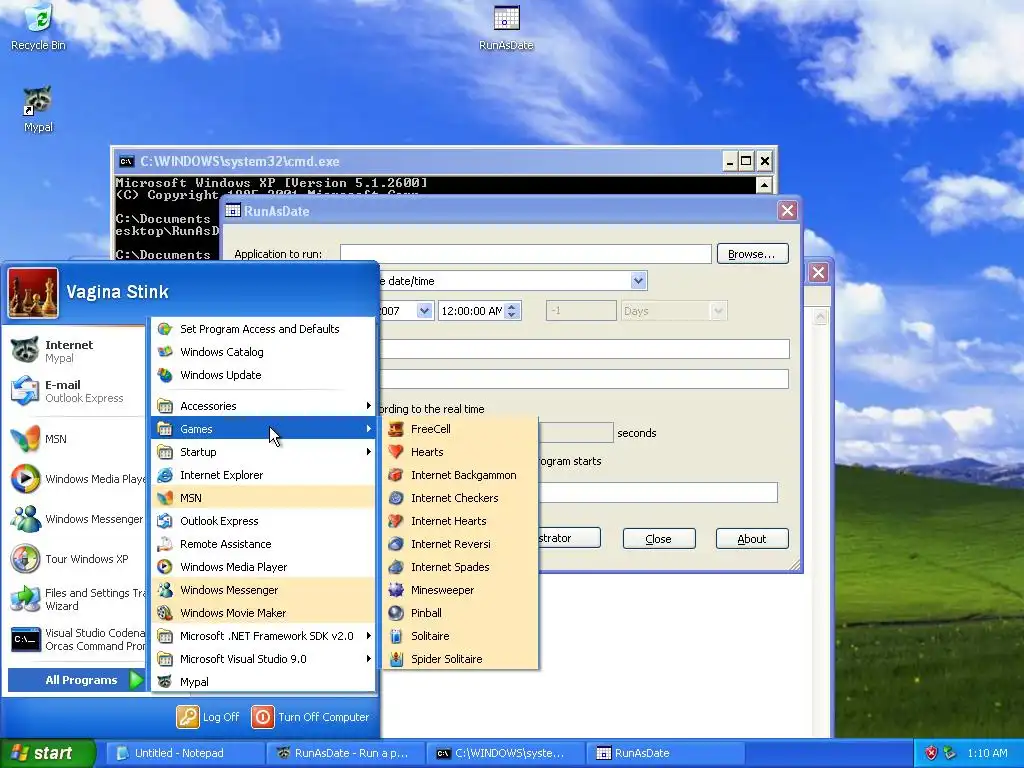The height and width of the screenshot is (768, 1024).
Task: Expand the Accessories submenu
Action: click(264, 406)
